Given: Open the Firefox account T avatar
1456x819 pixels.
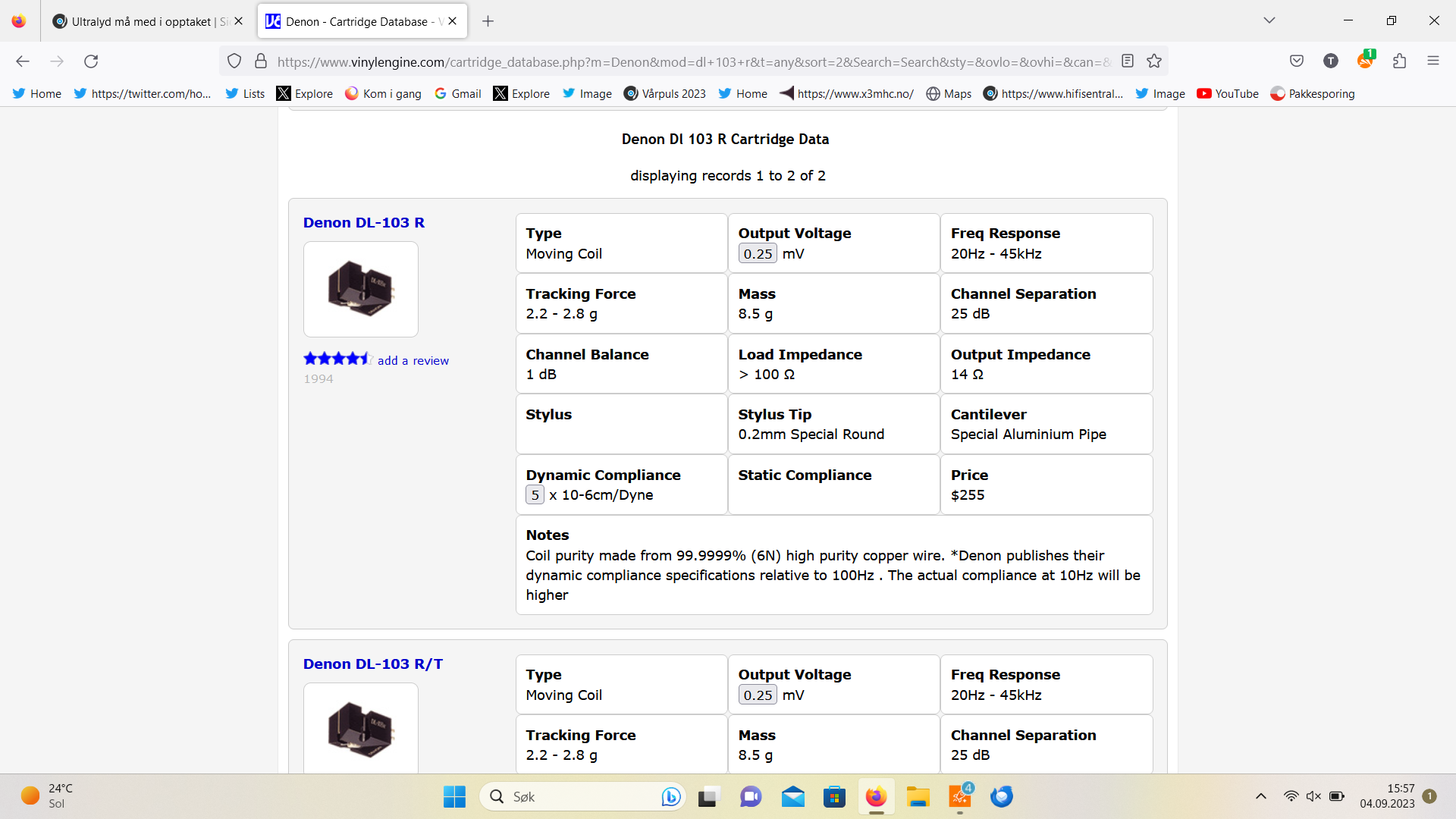Looking at the screenshot, I should 1331,61.
